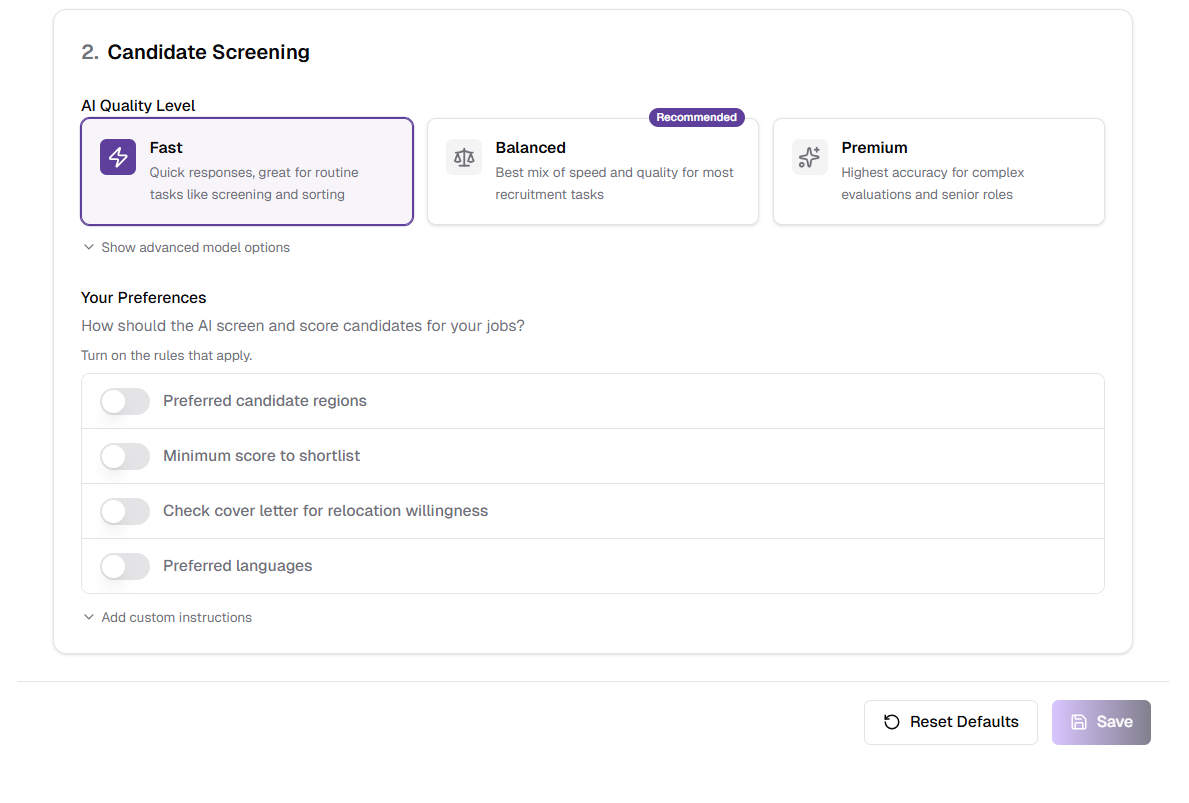Select the Fast quality level card
Viewport: 1189px width, 803px height.
coord(246,171)
